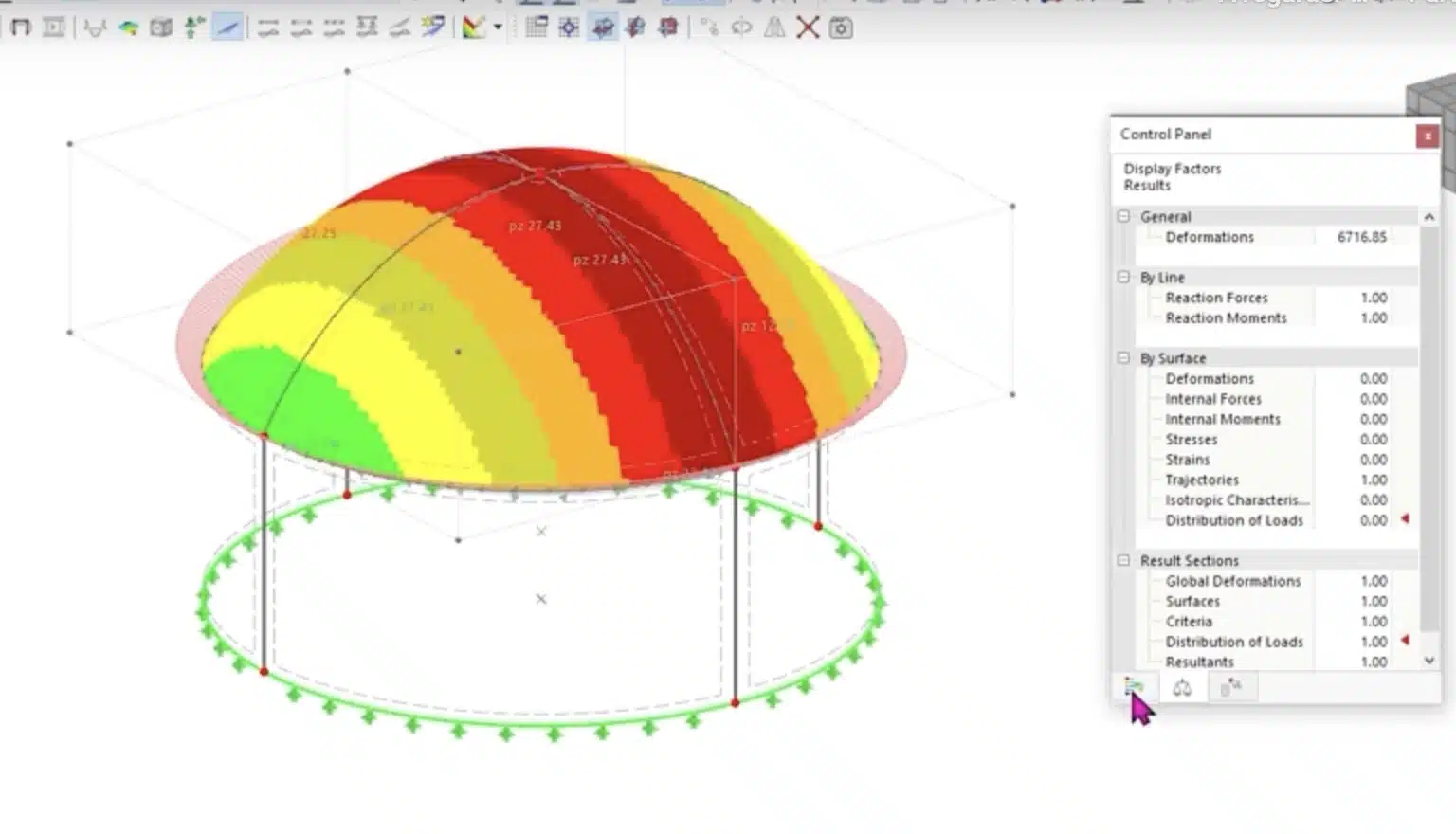Click the camera screenshot icon in toolbar

(x=841, y=27)
